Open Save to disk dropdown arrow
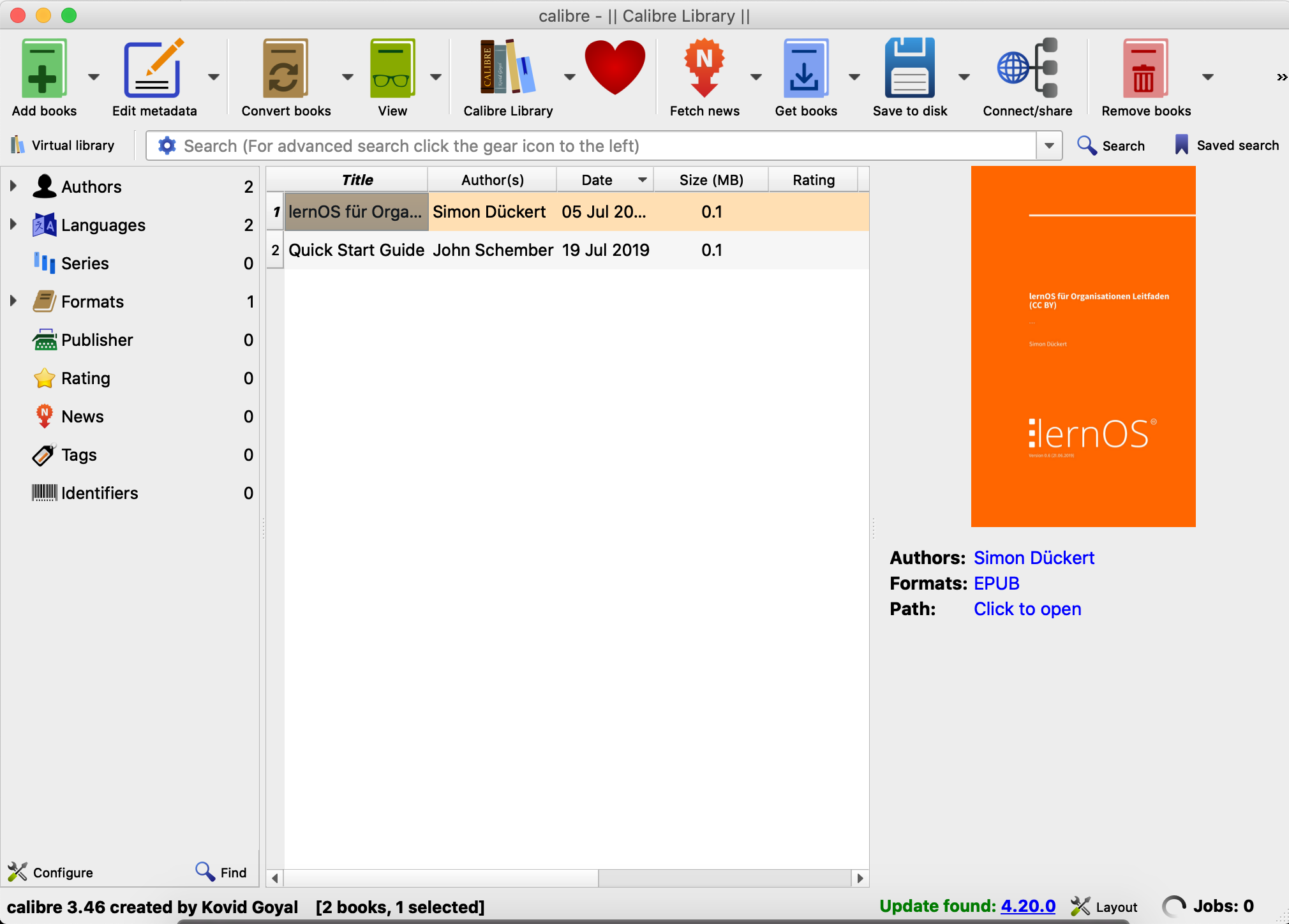Screen dimensions: 1289x924 tap(964, 77)
